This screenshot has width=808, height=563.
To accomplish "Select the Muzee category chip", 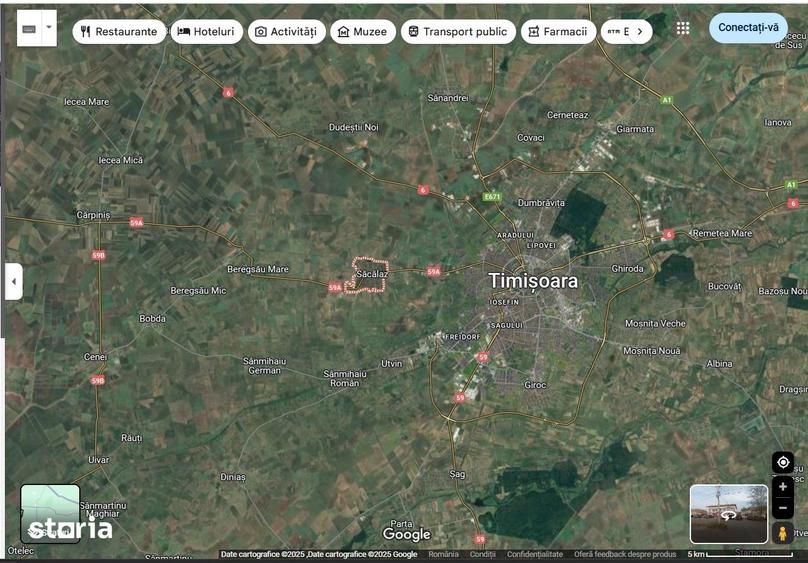I will click(x=363, y=31).
